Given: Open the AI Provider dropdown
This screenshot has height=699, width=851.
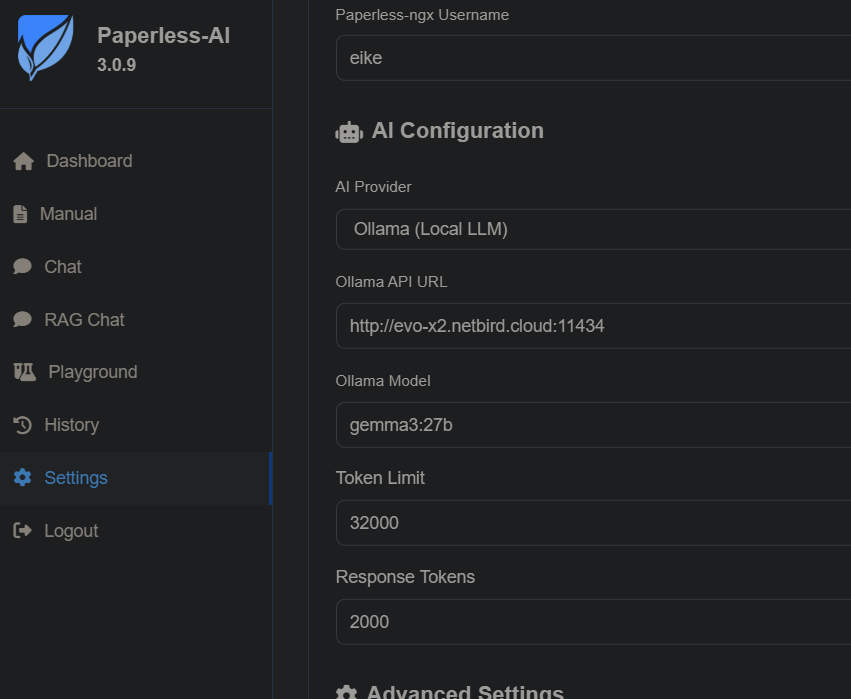Looking at the screenshot, I should (592, 229).
